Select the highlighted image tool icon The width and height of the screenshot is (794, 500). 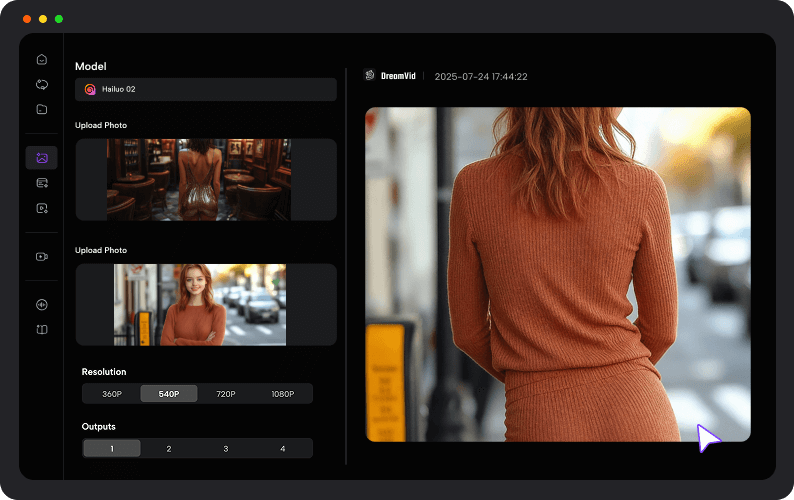pyautogui.click(x=41, y=158)
